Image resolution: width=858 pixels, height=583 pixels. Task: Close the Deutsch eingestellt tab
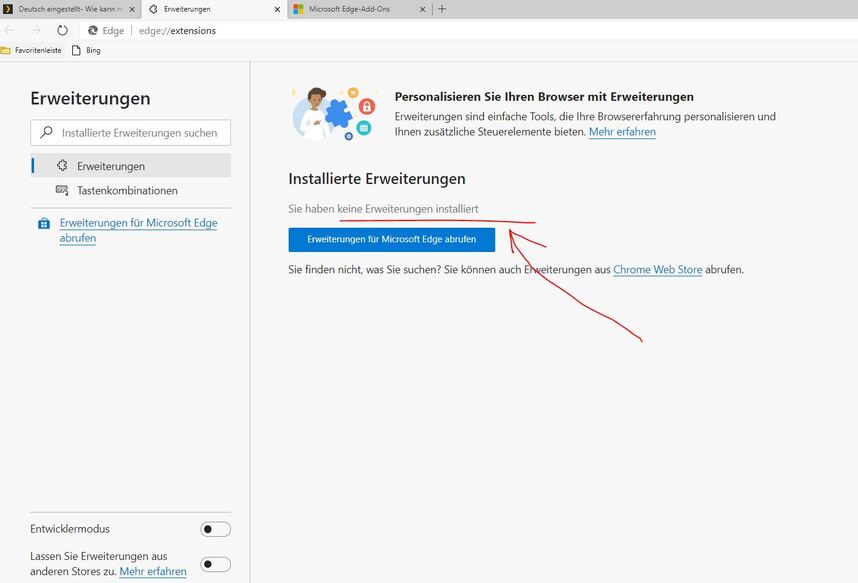[132, 9]
